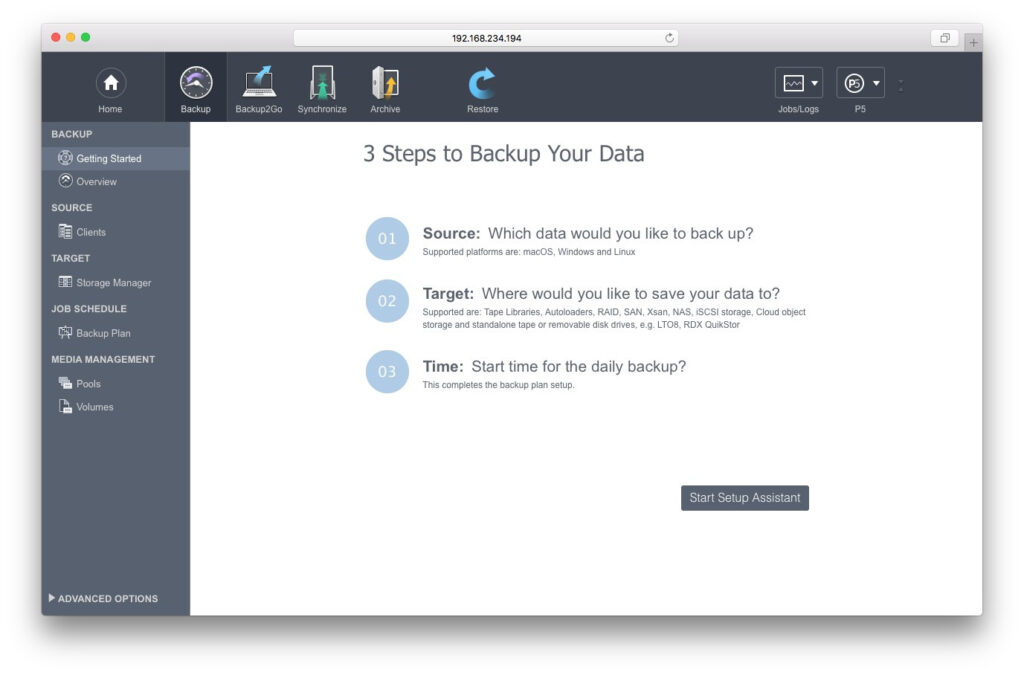
Task: Open Pools under Media Management
Action: tap(88, 384)
